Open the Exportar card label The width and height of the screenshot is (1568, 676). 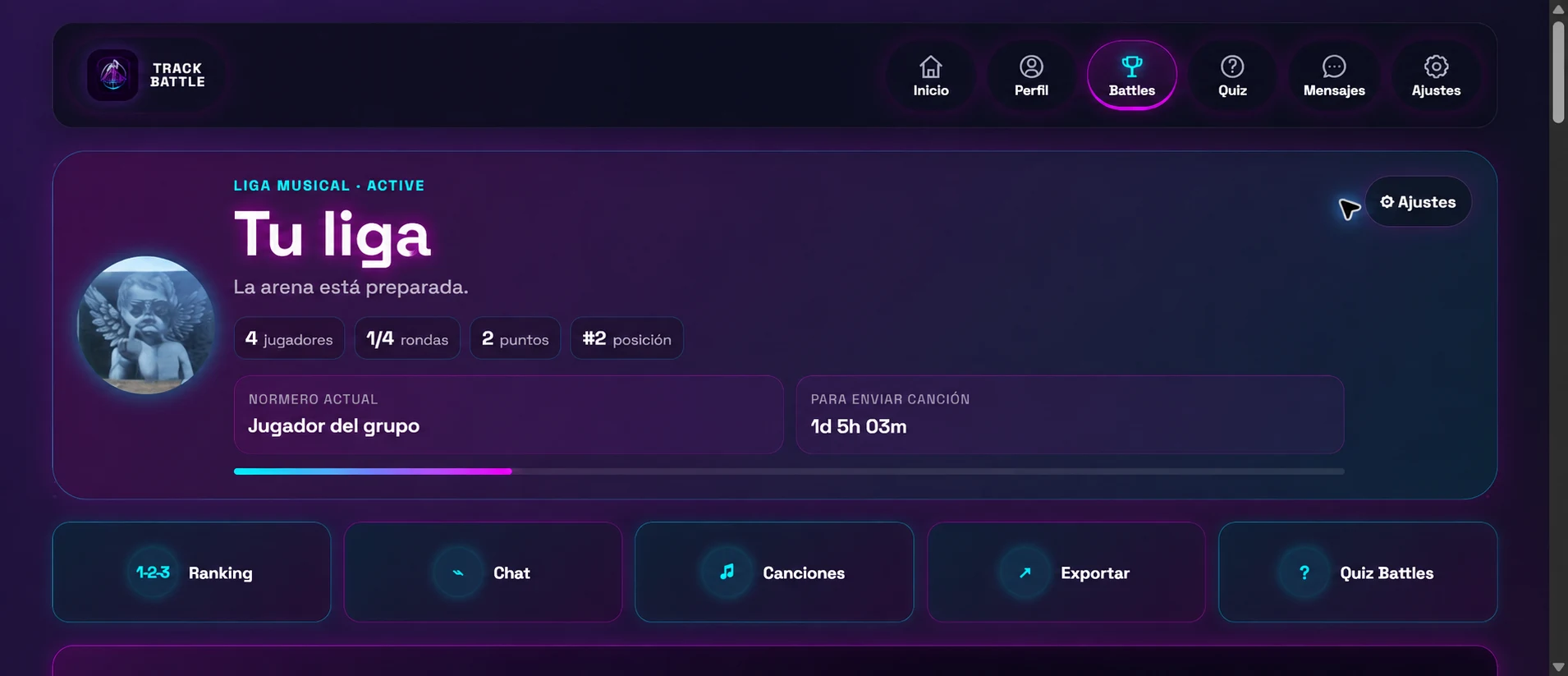[1095, 573]
